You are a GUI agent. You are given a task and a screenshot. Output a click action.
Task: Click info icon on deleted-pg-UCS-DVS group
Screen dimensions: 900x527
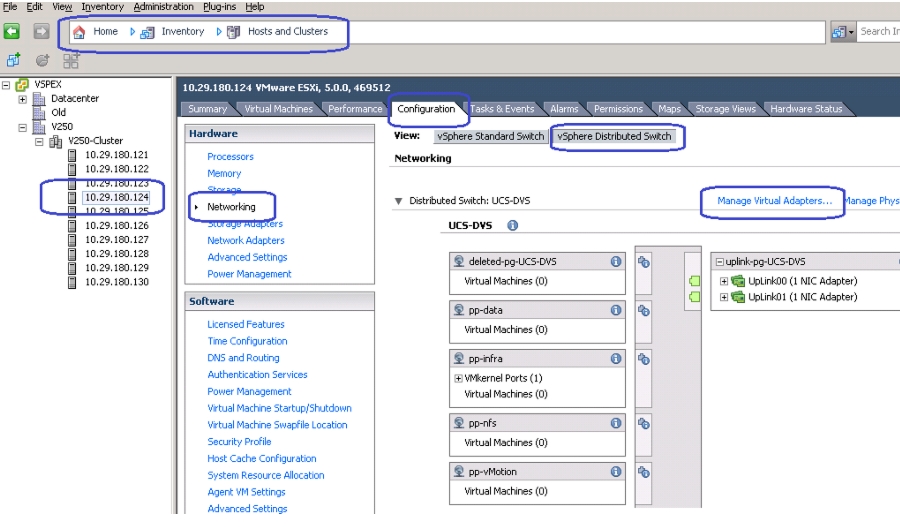tap(616, 262)
